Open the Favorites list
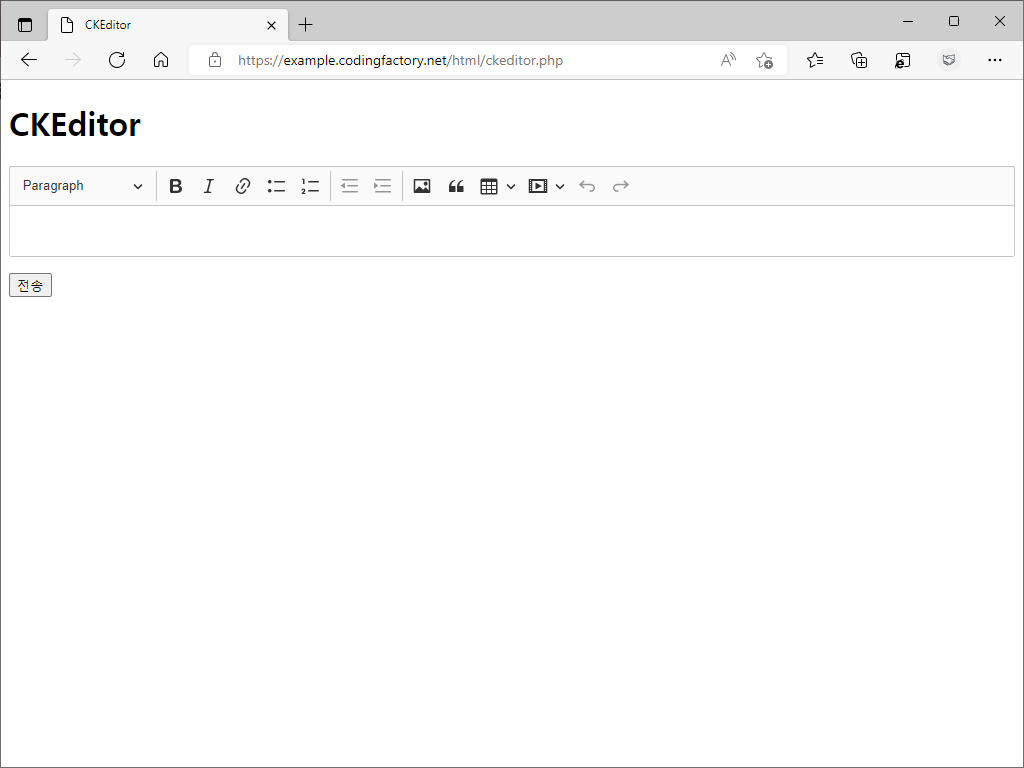 coord(814,60)
